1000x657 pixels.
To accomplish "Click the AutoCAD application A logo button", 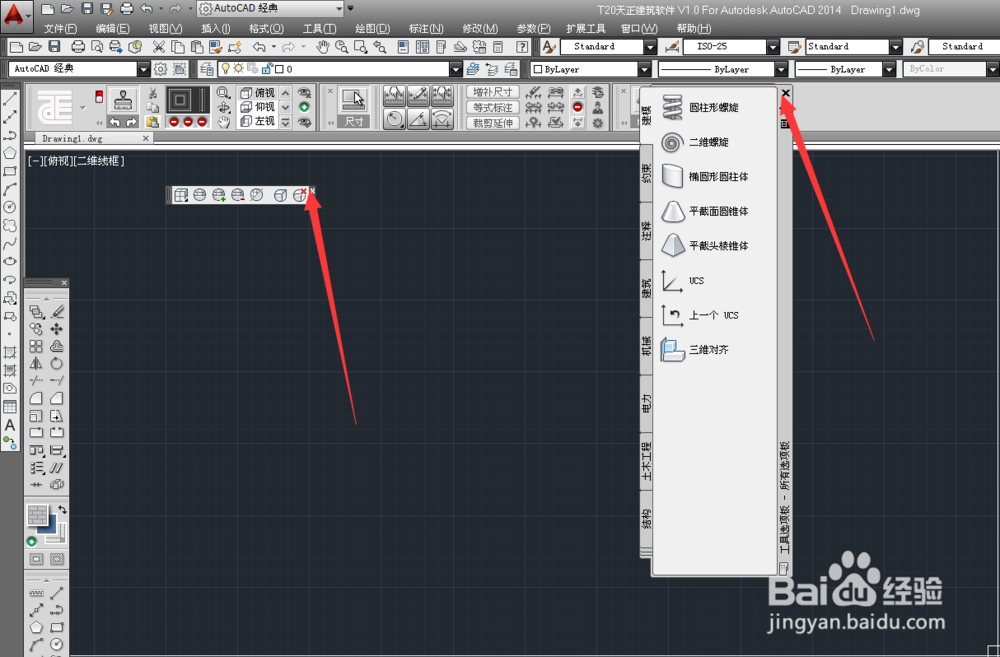I will coord(15,15).
